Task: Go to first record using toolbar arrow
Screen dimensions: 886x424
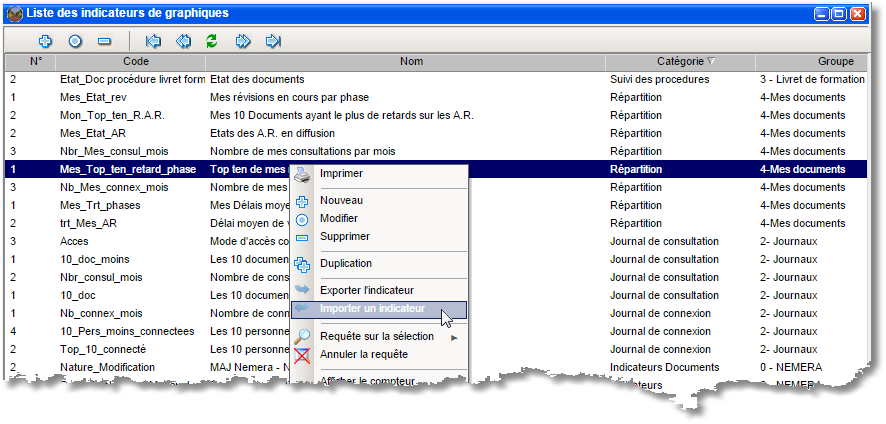Action: point(153,41)
